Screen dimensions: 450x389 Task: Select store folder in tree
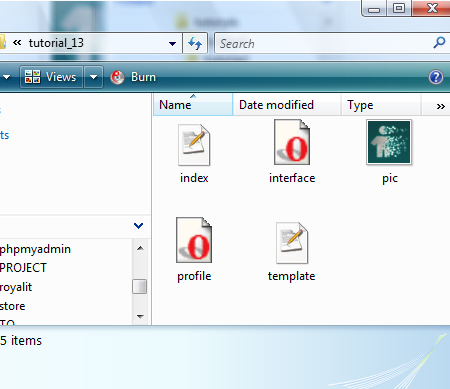(x=13, y=306)
